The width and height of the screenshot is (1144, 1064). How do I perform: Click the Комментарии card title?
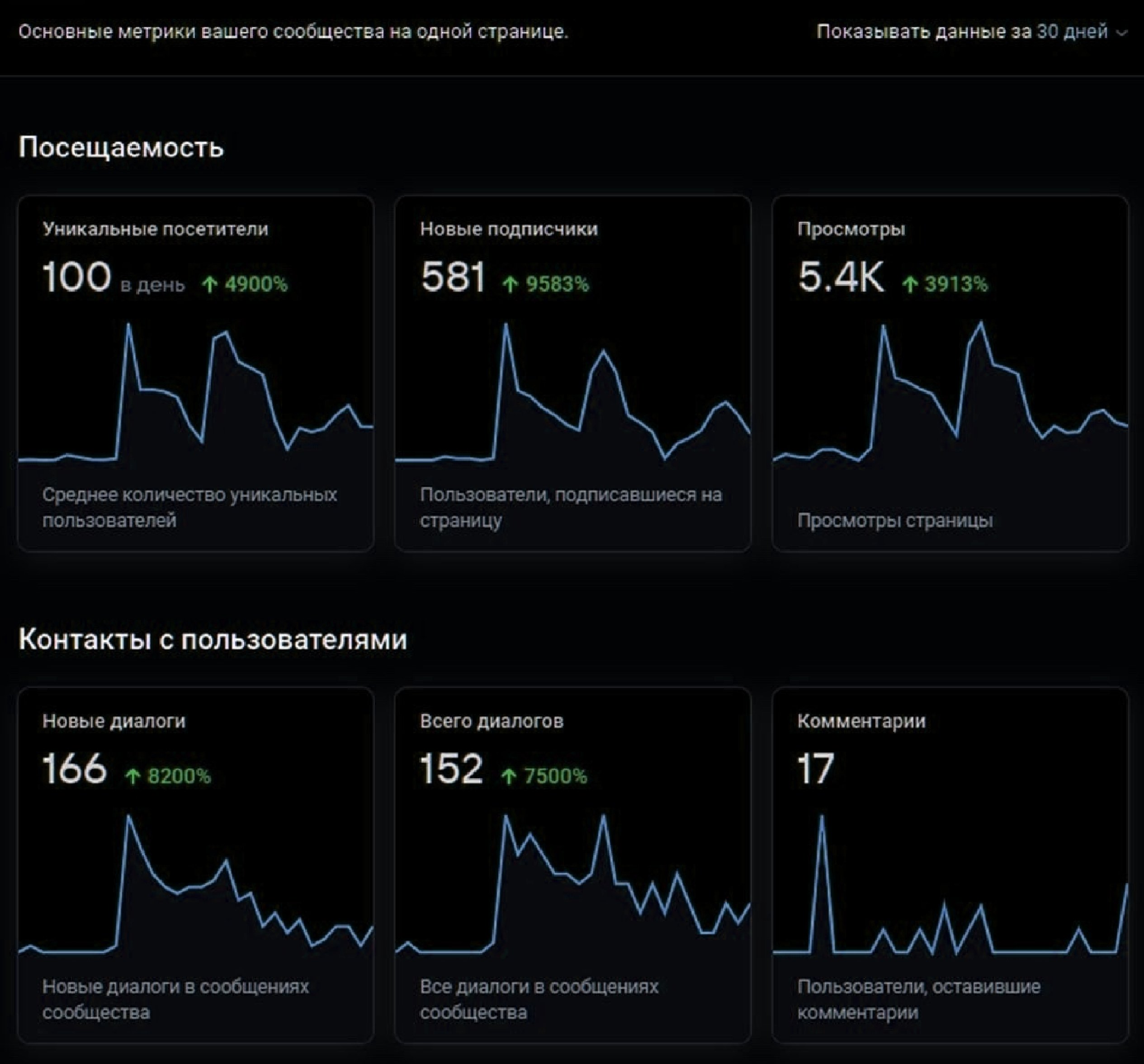(861, 721)
